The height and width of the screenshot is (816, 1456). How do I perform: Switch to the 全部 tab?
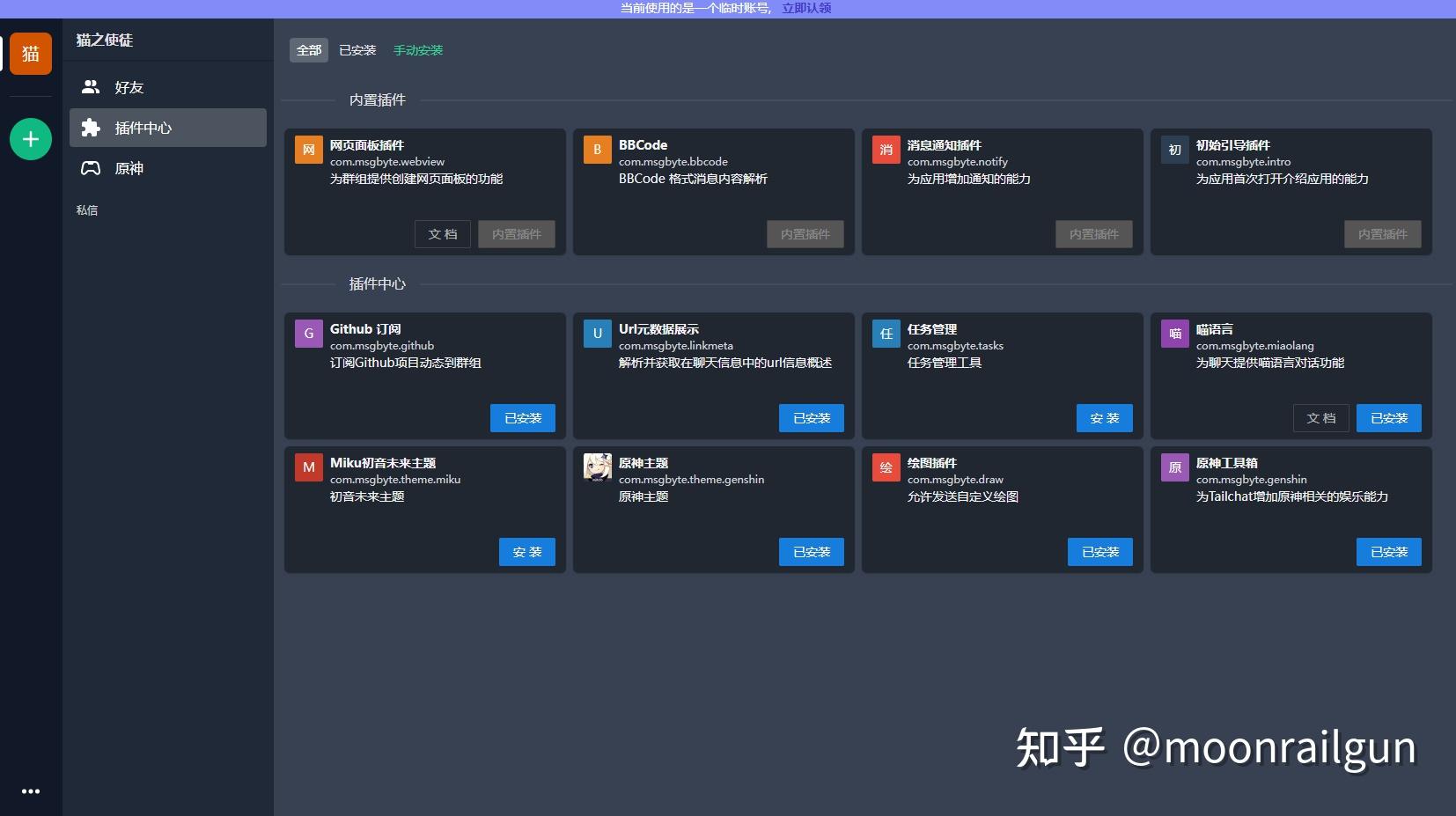point(309,50)
